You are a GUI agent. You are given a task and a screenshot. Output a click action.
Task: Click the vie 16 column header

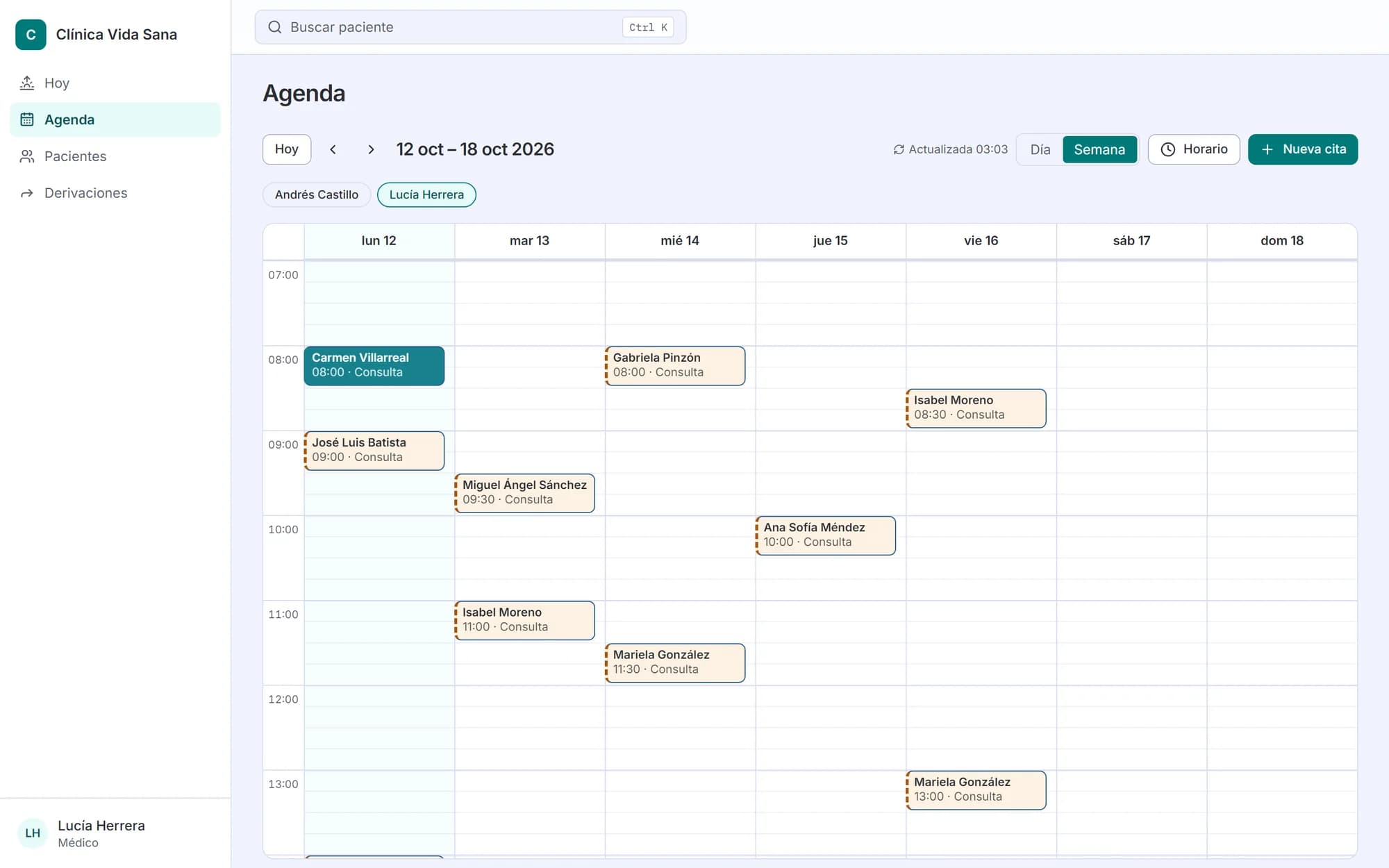pos(981,241)
